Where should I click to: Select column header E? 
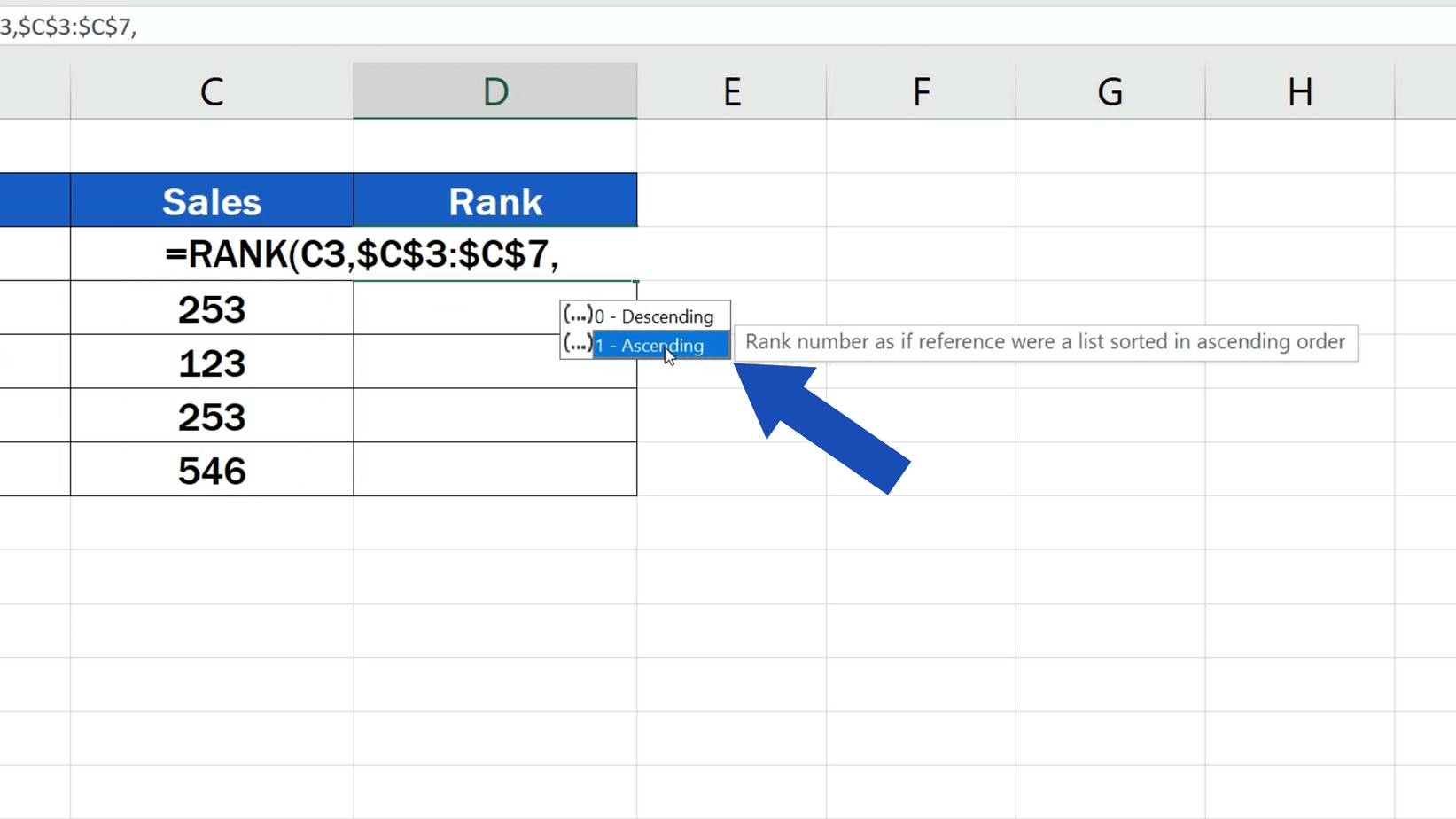point(732,90)
